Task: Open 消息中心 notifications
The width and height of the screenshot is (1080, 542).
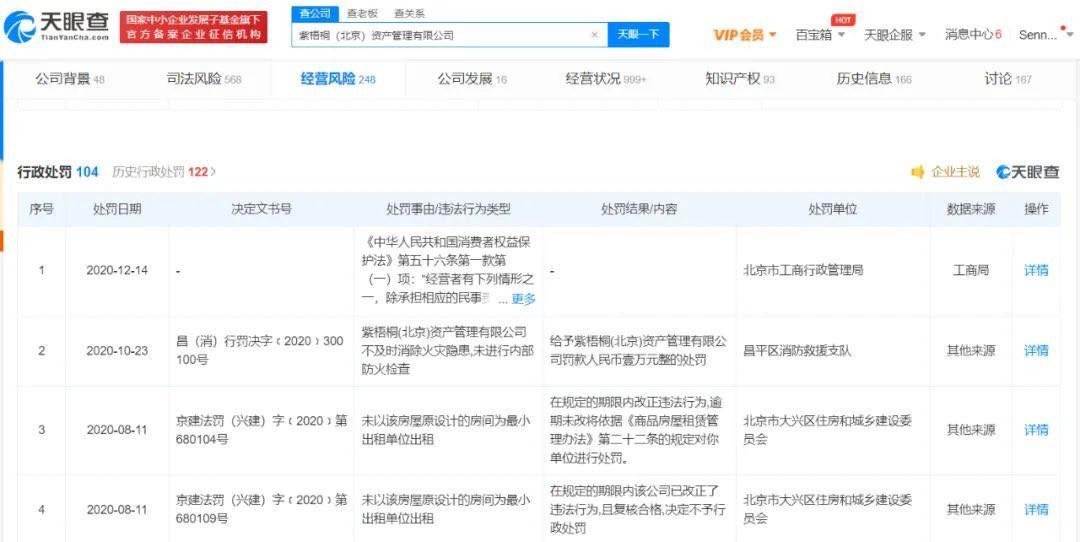Action: [973, 34]
